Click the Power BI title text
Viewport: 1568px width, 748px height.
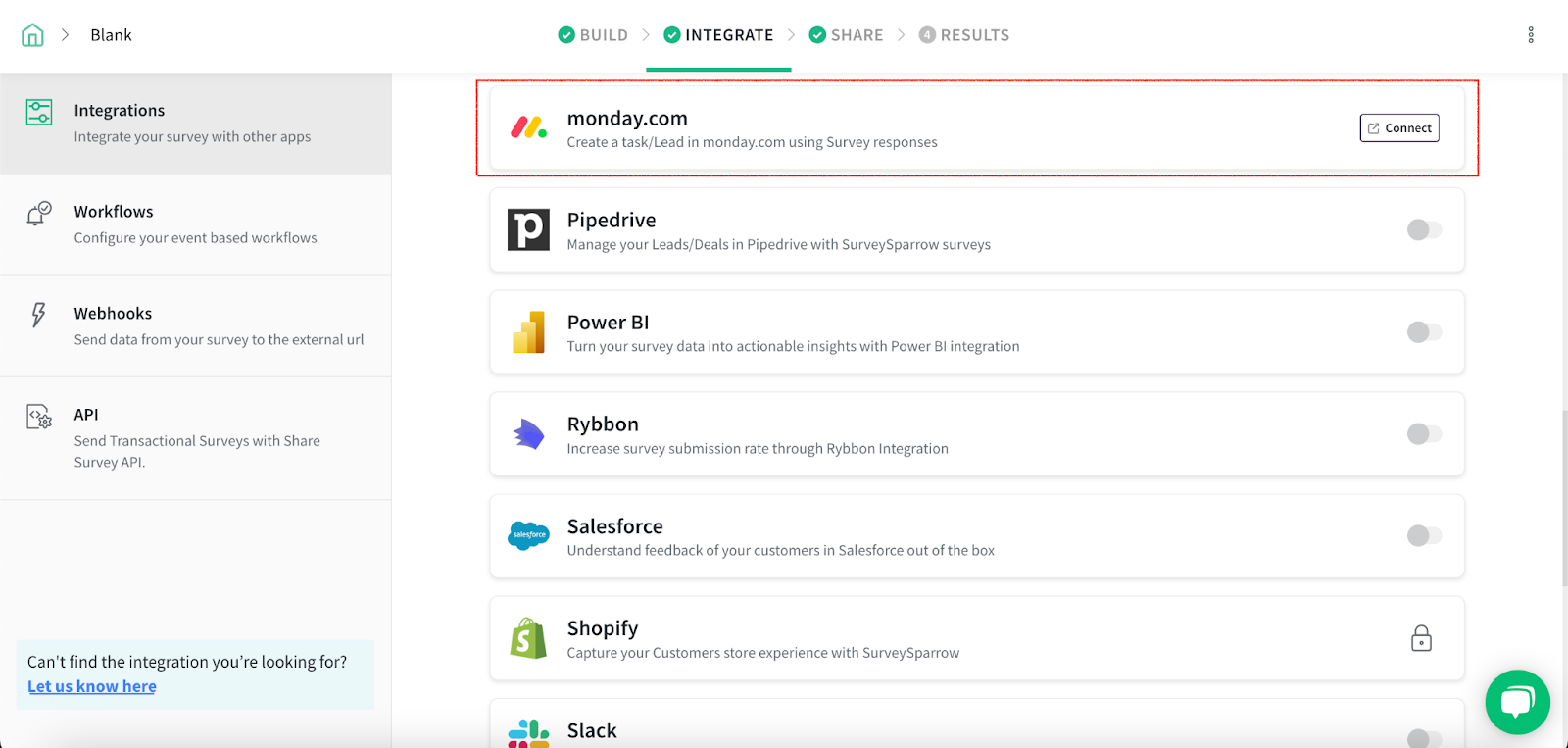608,323
